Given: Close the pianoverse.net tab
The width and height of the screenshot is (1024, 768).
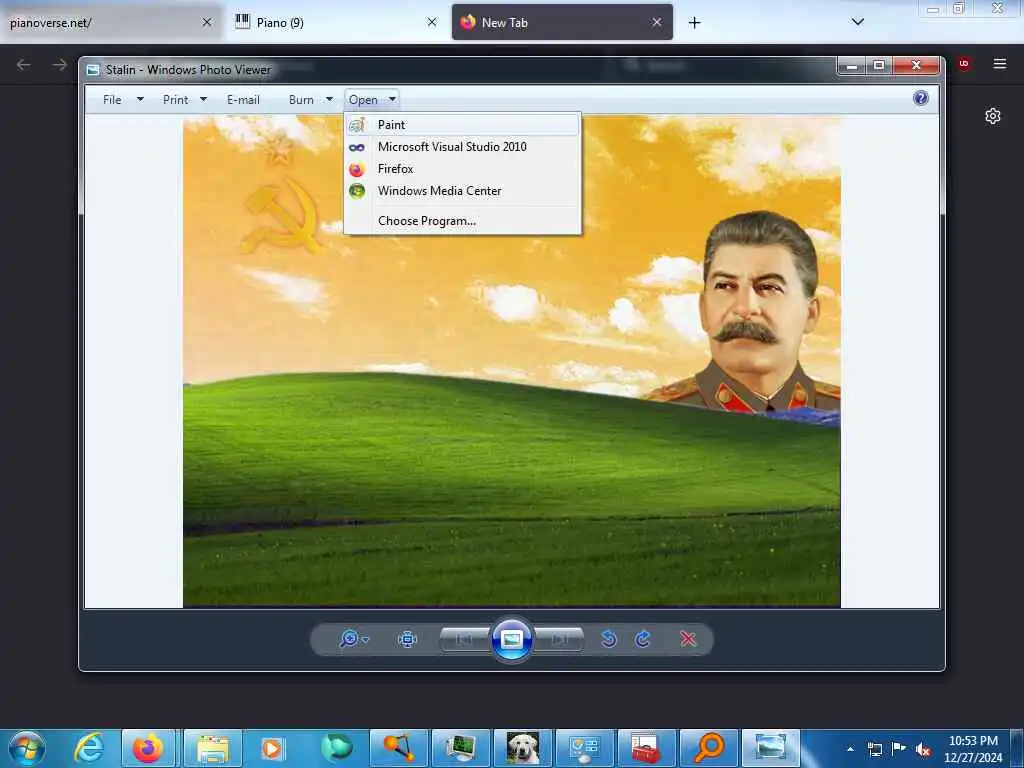Looking at the screenshot, I should pyautogui.click(x=207, y=23).
